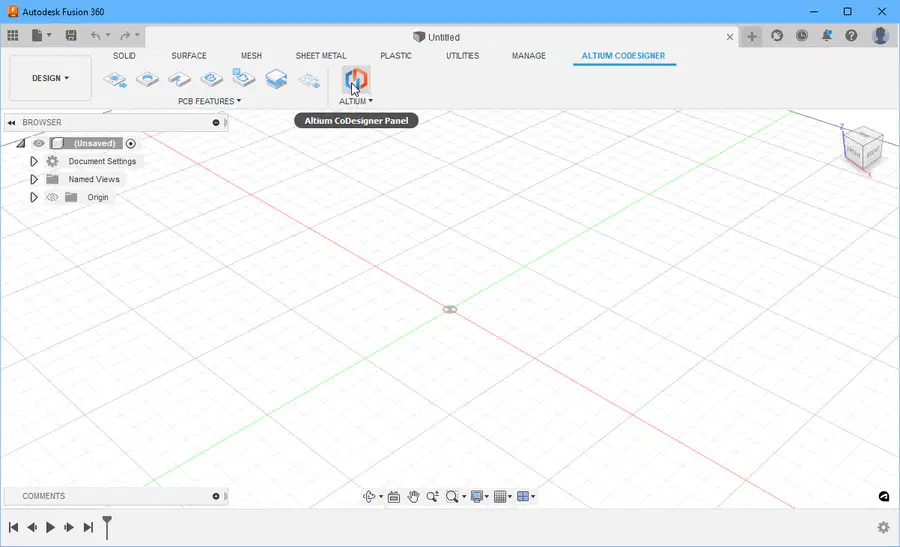Switch to the MESH tab
This screenshot has width=900, height=547.
point(251,56)
